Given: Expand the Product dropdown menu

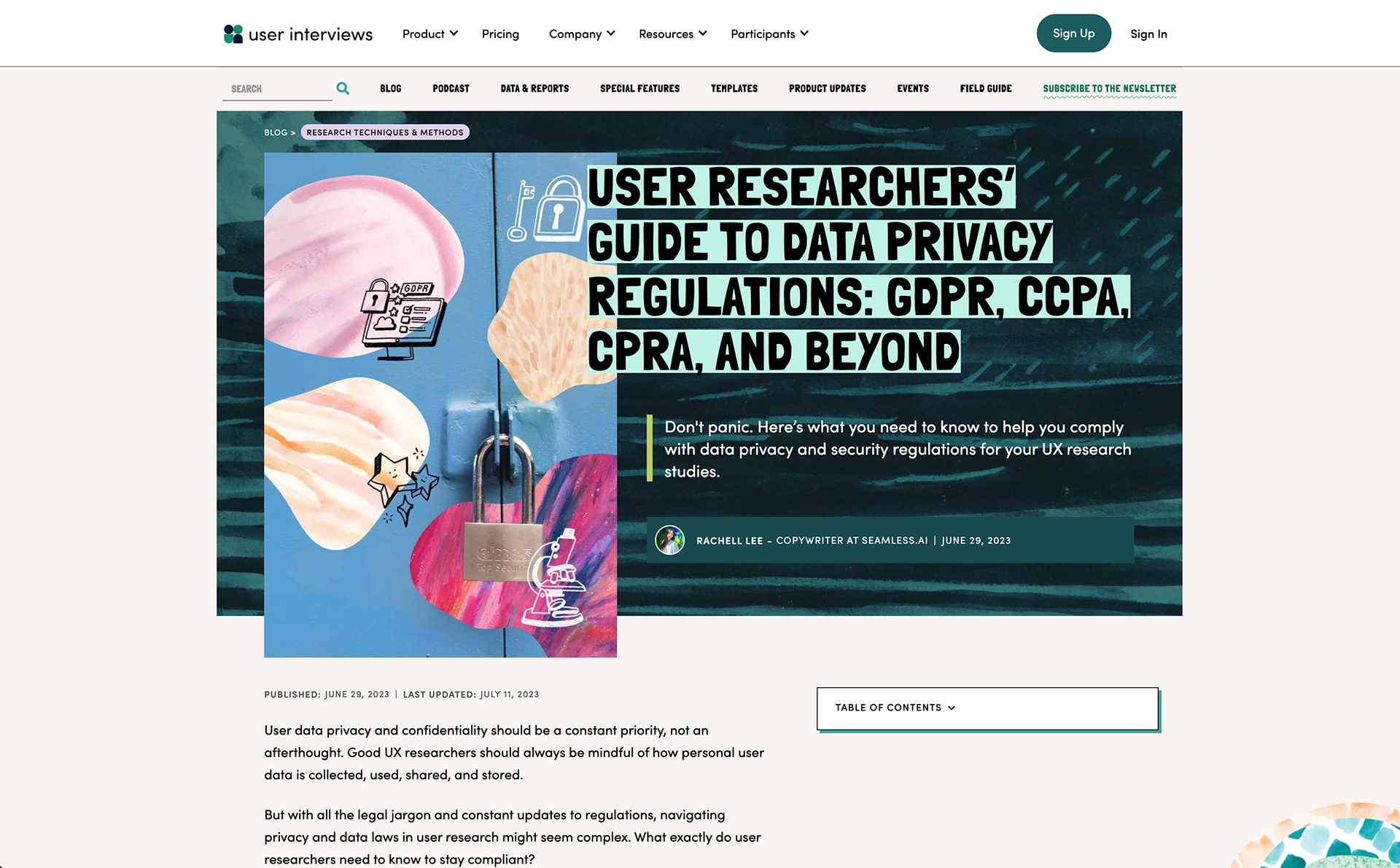Looking at the screenshot, I should tap(429, 34).
